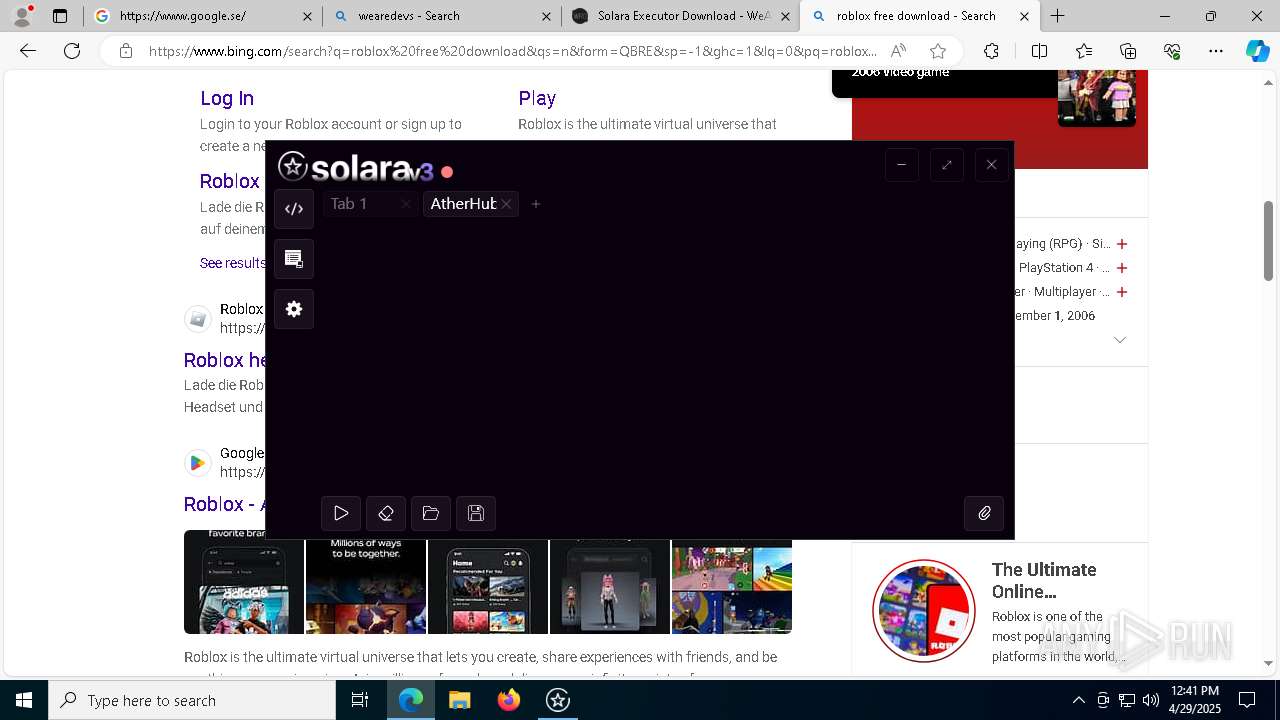Expand the PlayStation 4 row plus icon
This screenshot has width=1280, height=720.
pos(1122,268)
